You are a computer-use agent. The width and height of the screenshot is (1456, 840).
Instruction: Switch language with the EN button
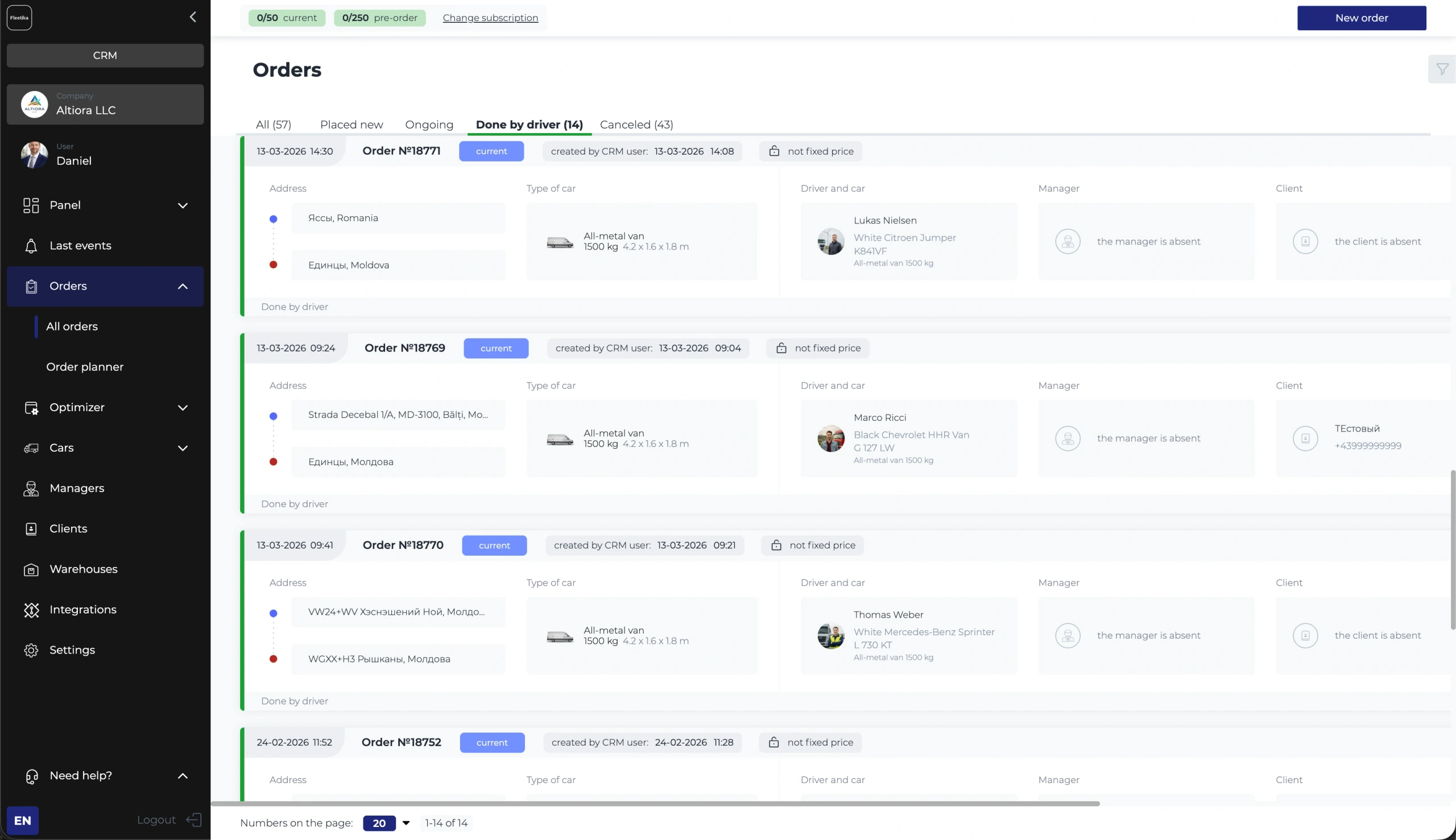click(23, 821)
